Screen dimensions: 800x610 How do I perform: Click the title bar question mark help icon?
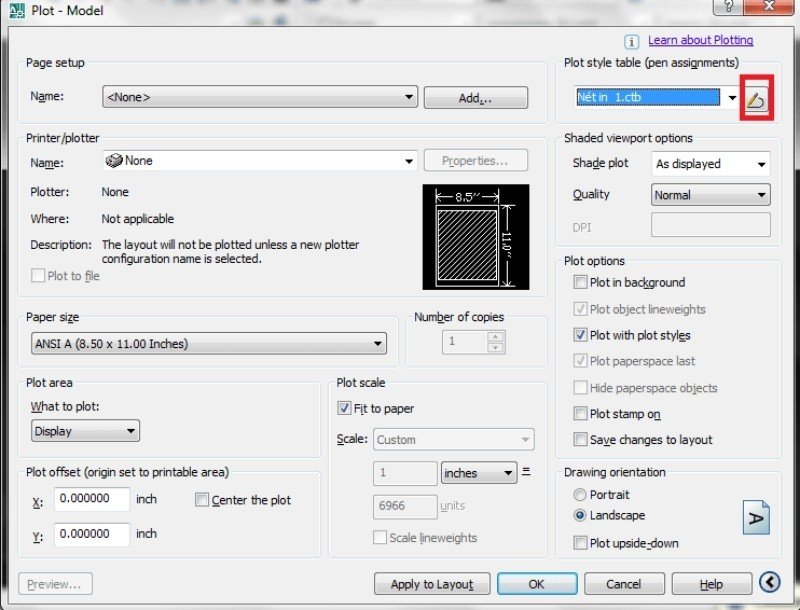coord(728,9)
